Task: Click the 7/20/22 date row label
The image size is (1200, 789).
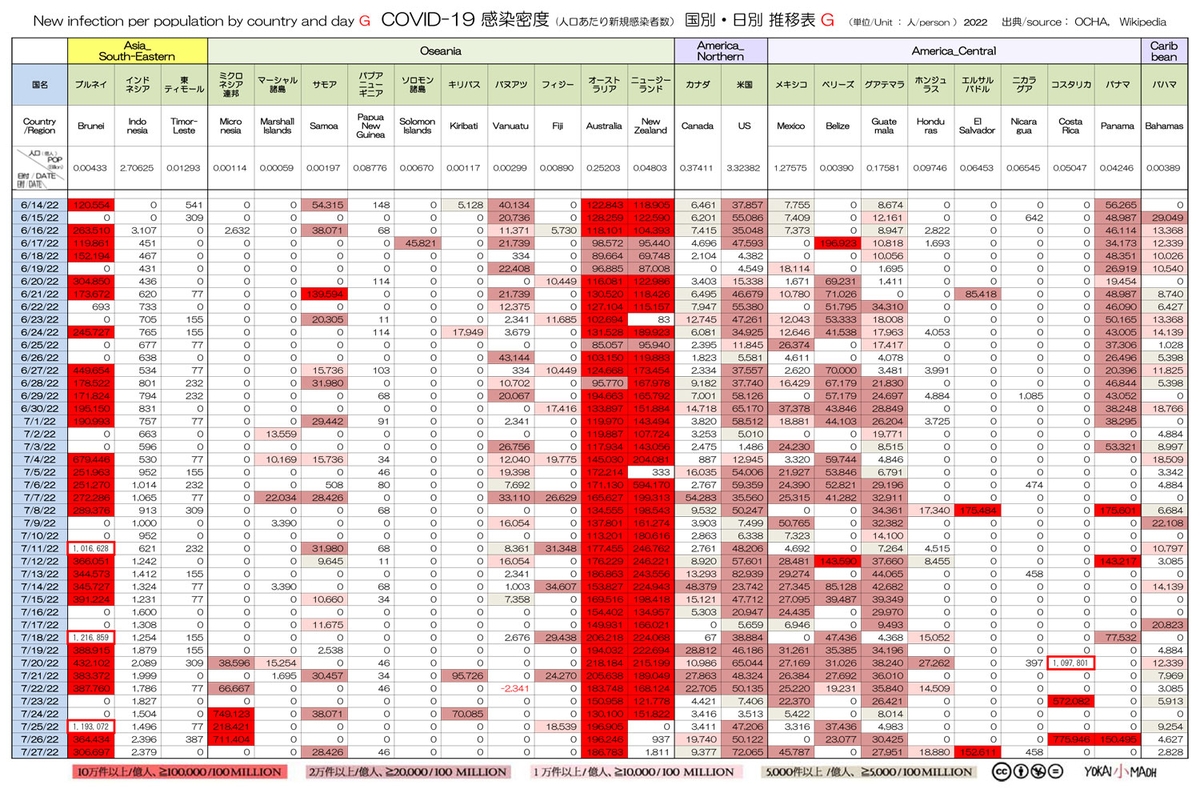Action: coord(40,662)
